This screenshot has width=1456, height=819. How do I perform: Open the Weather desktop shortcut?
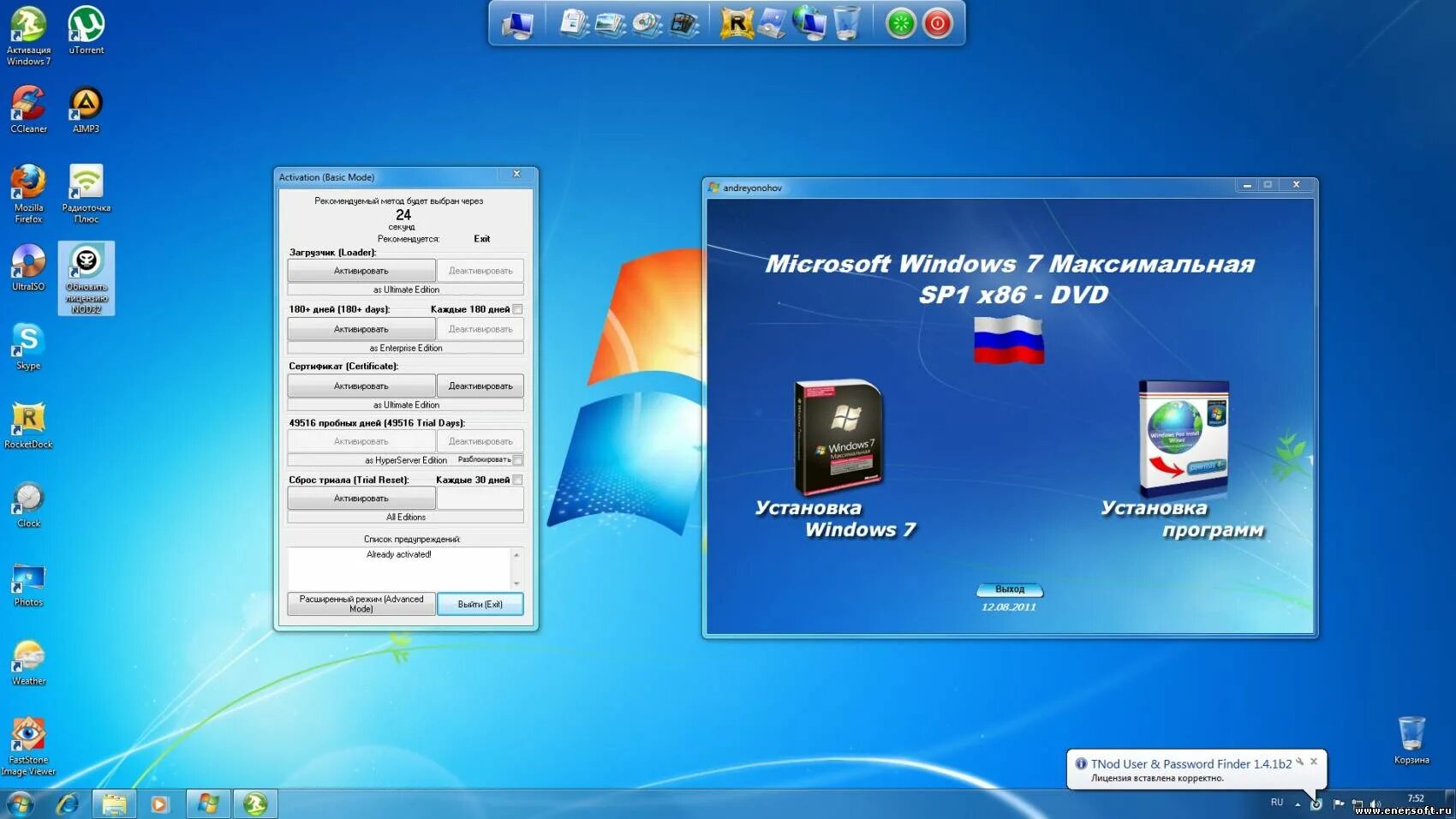pyautogui.click(x=28, y=662)
